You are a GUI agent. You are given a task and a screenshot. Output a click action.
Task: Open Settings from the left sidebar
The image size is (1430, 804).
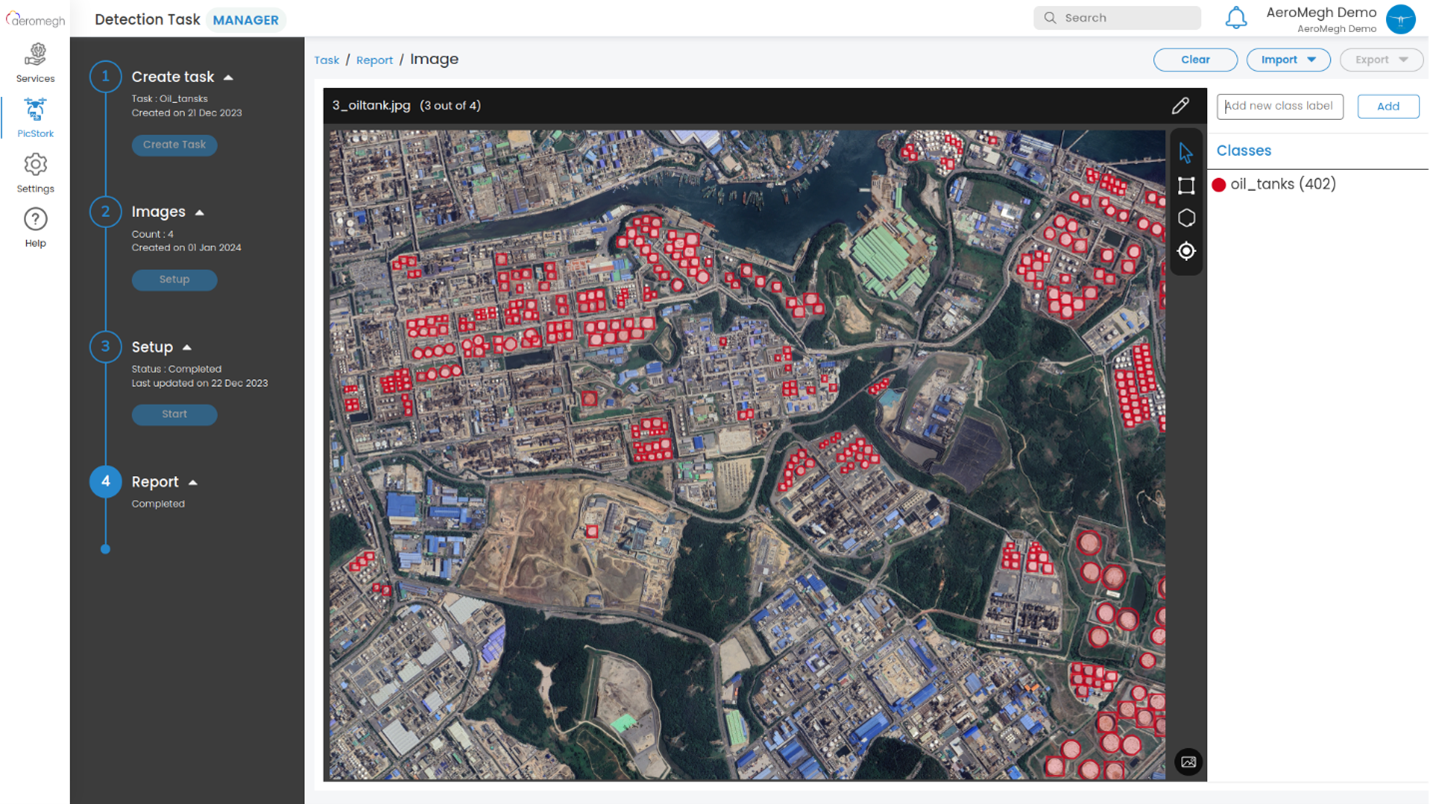point(35,172)
